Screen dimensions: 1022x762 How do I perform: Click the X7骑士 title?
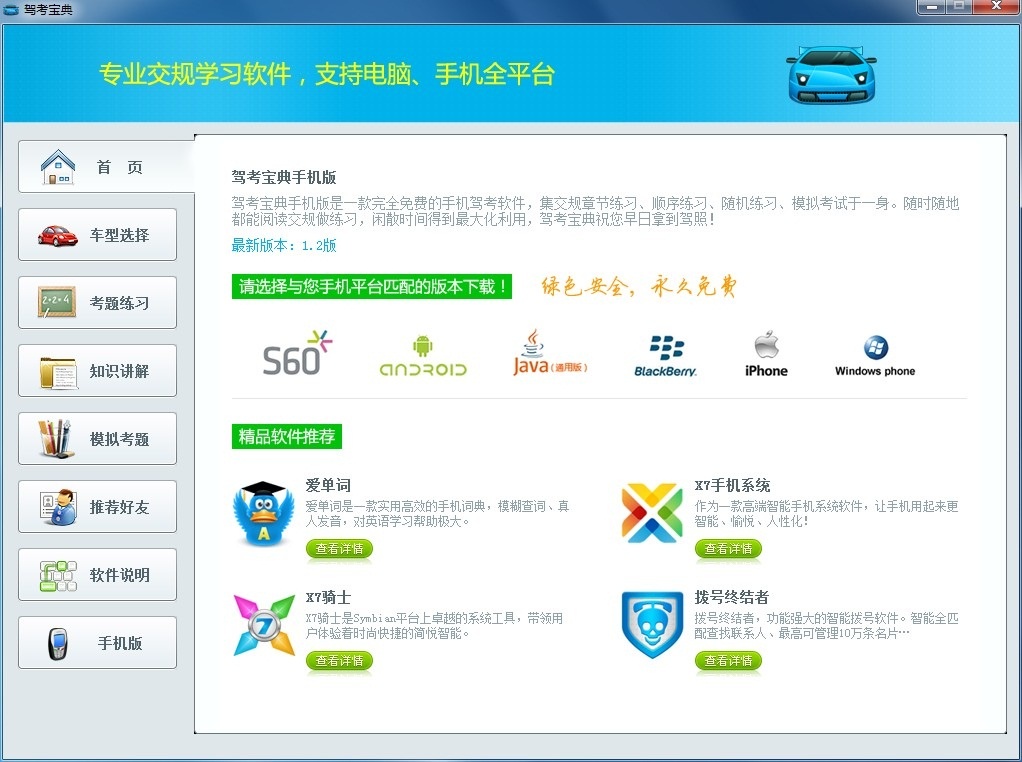328,597
